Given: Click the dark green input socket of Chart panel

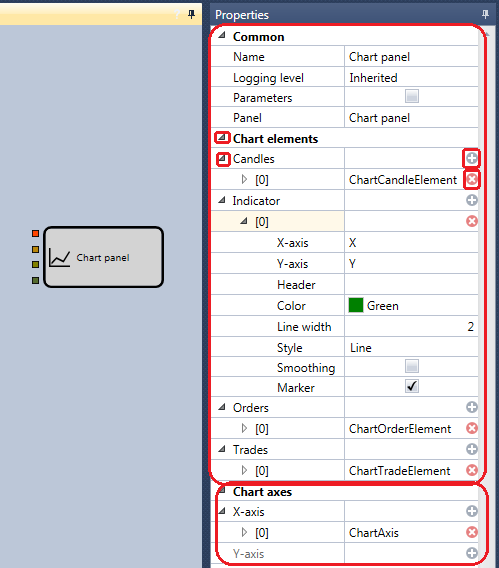Looking at the screenshot, I should [35, 280].
